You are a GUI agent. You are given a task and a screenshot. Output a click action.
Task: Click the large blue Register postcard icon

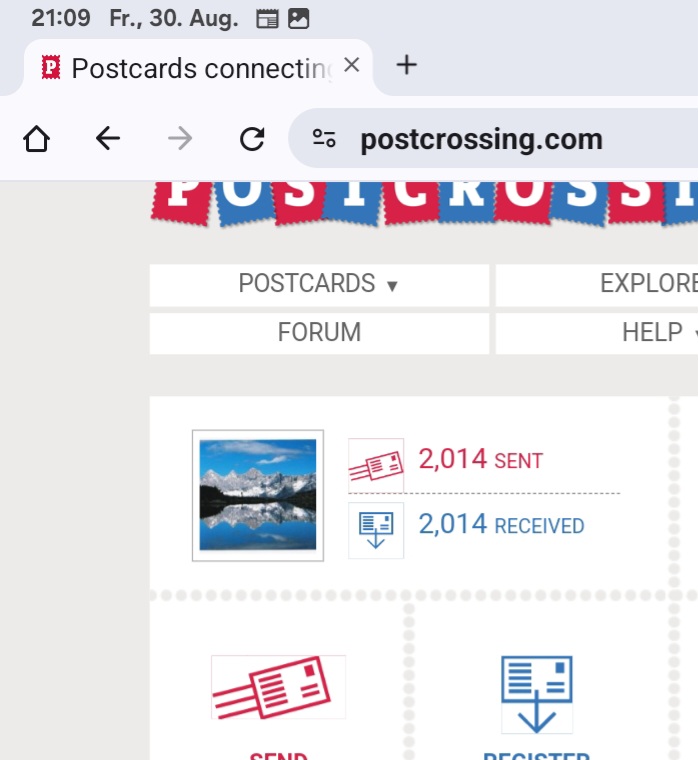pos(537,693)
